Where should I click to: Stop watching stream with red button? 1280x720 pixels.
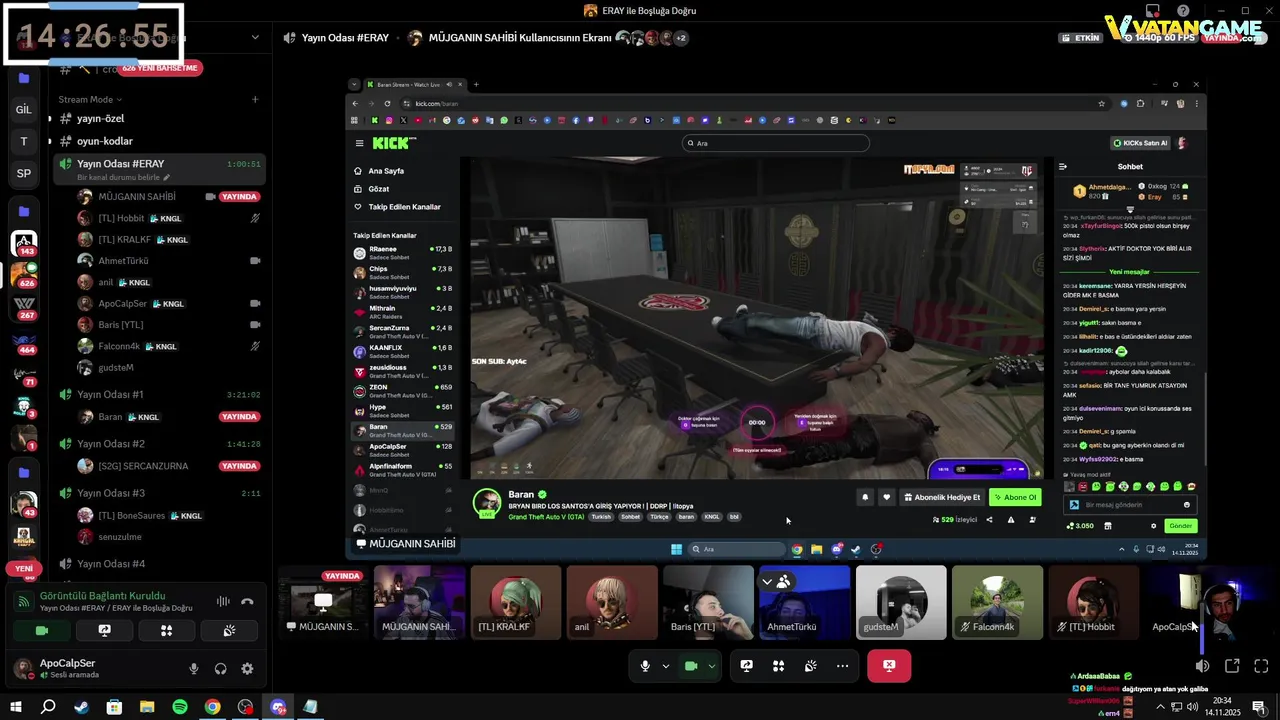tap(889, 666)
